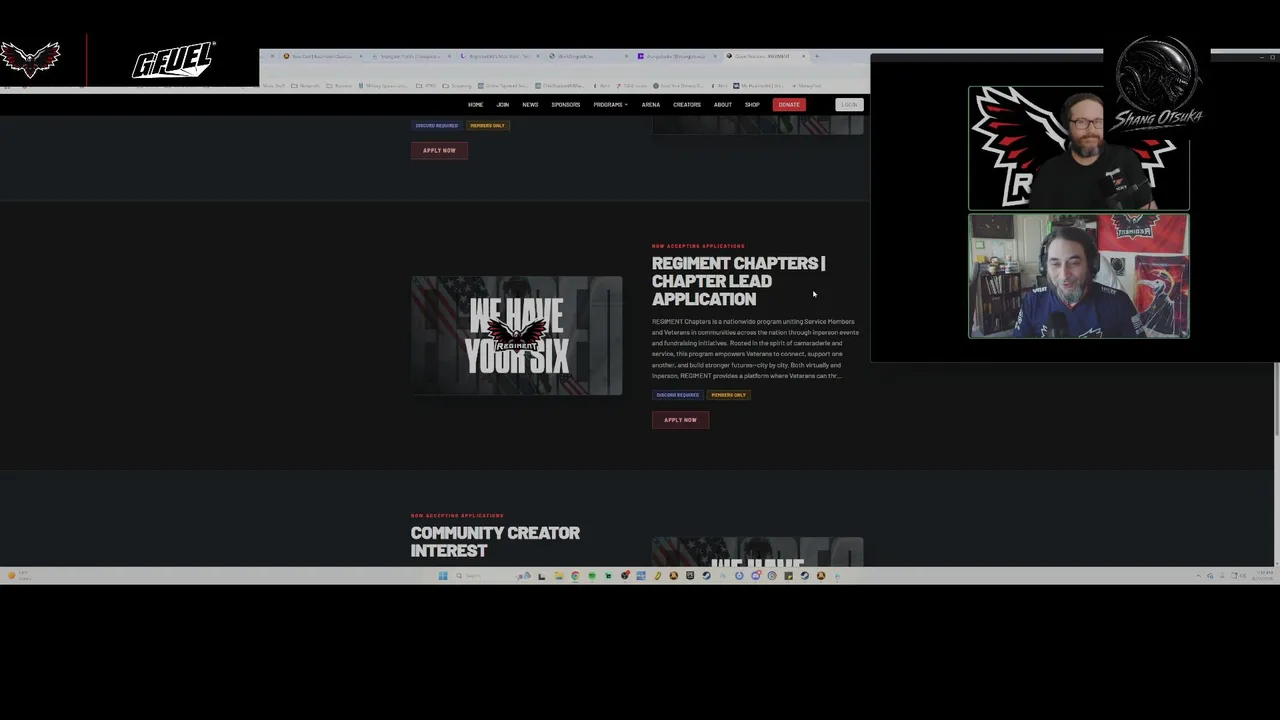The image size is (1280, 720).
Task: Select SPONSORS in the top navigation
Action: (565, 105)
